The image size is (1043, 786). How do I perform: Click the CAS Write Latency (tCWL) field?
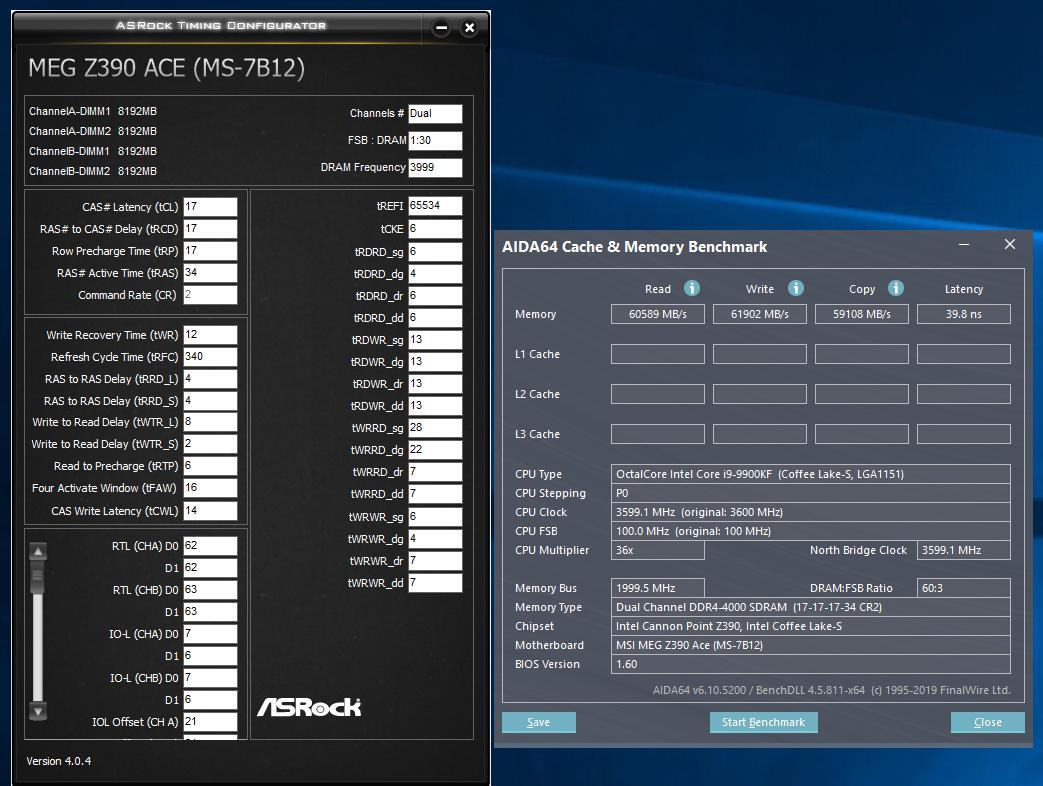[210, 510]
